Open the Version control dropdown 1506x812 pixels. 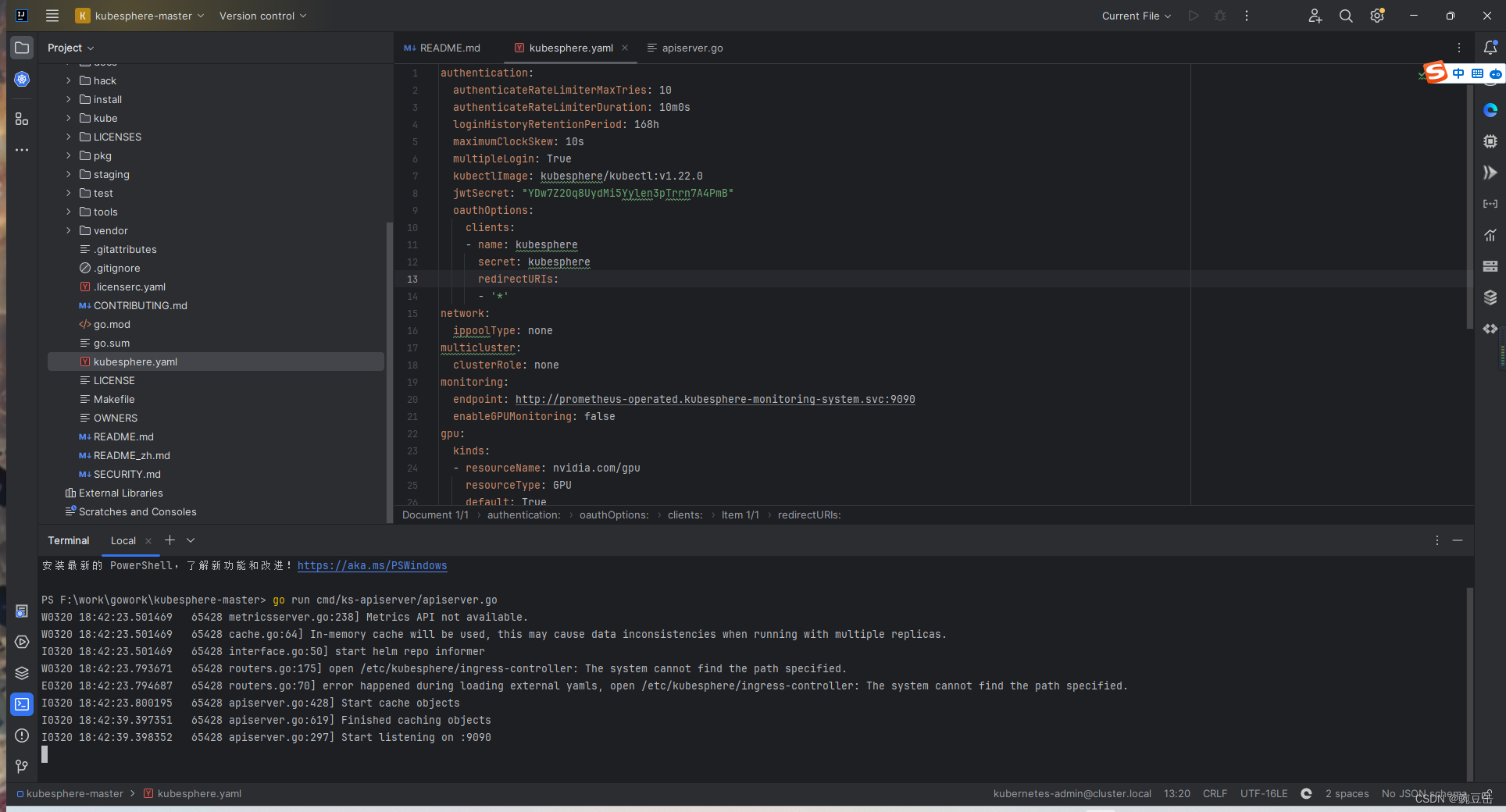pyautogui.click(x=262, y=16)
